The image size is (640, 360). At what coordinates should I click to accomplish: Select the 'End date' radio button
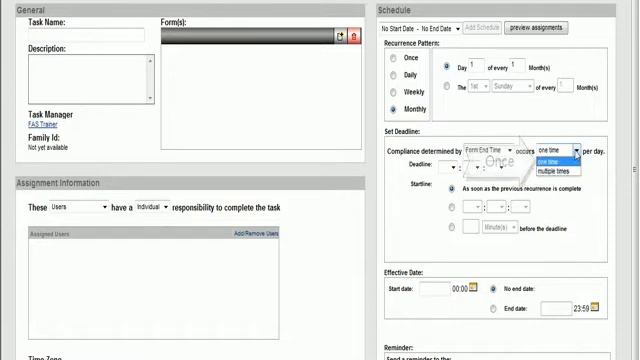pyautogui.click(x=493, y=309)
